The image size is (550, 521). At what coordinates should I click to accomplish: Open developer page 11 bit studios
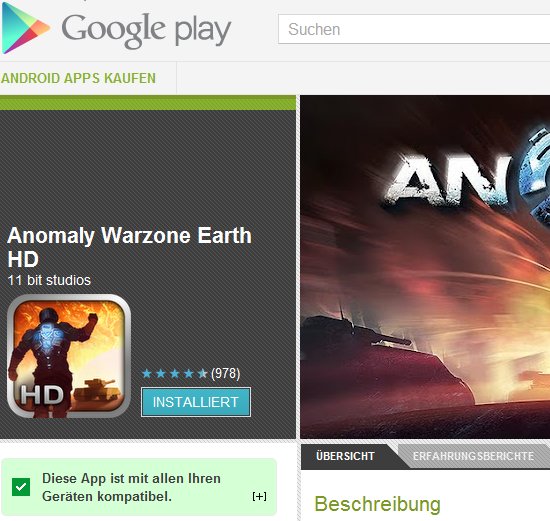point(49,280)
